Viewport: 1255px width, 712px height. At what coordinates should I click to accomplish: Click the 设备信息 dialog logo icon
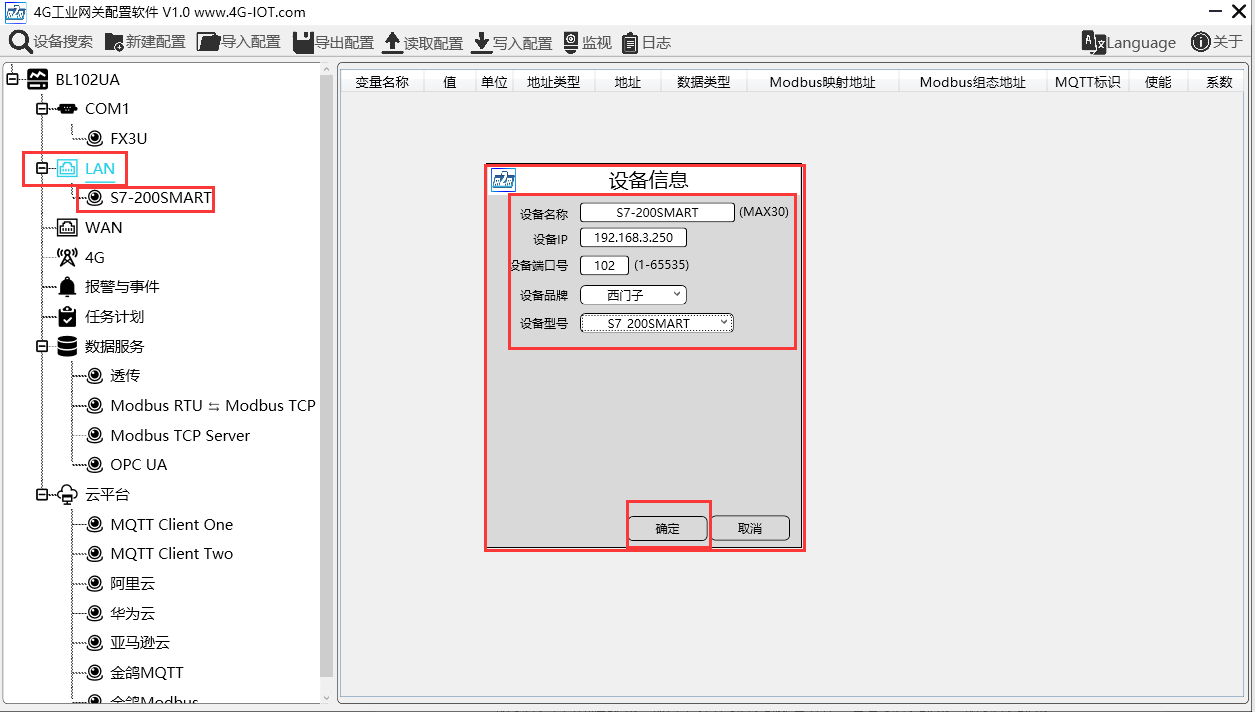503,180
